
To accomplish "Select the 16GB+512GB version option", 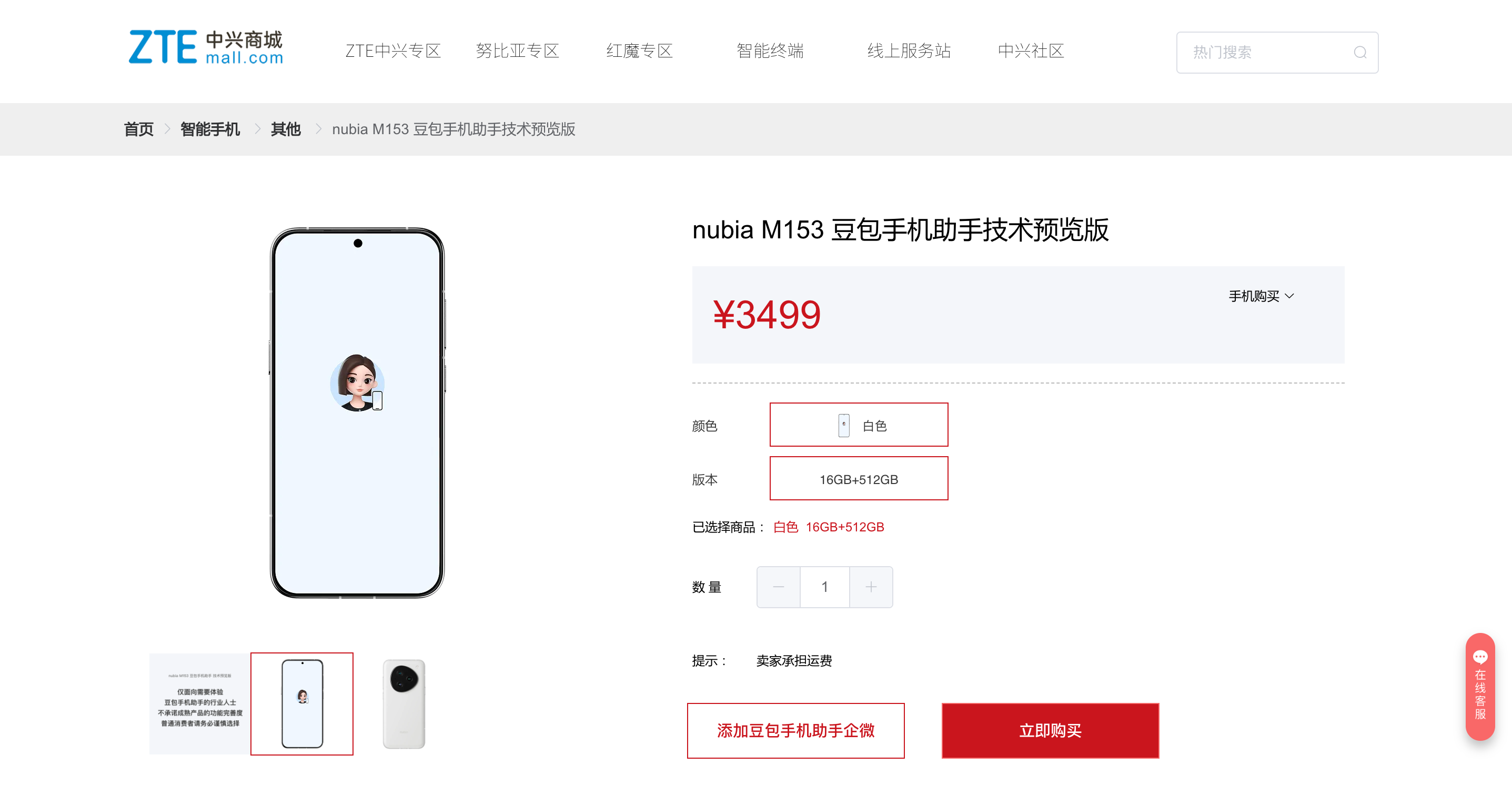I will click(859, 478).
